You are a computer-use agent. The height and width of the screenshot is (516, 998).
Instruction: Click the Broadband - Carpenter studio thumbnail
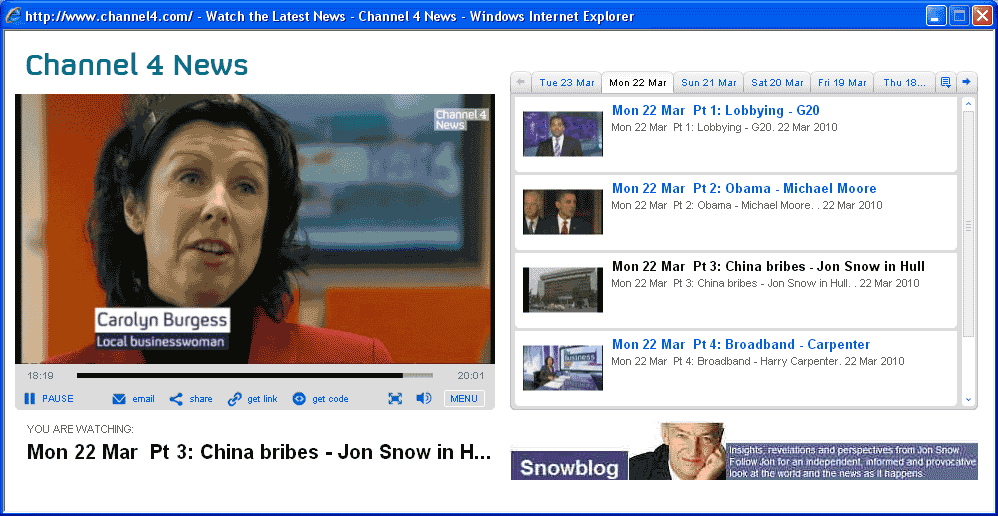[x=563, y=368]
